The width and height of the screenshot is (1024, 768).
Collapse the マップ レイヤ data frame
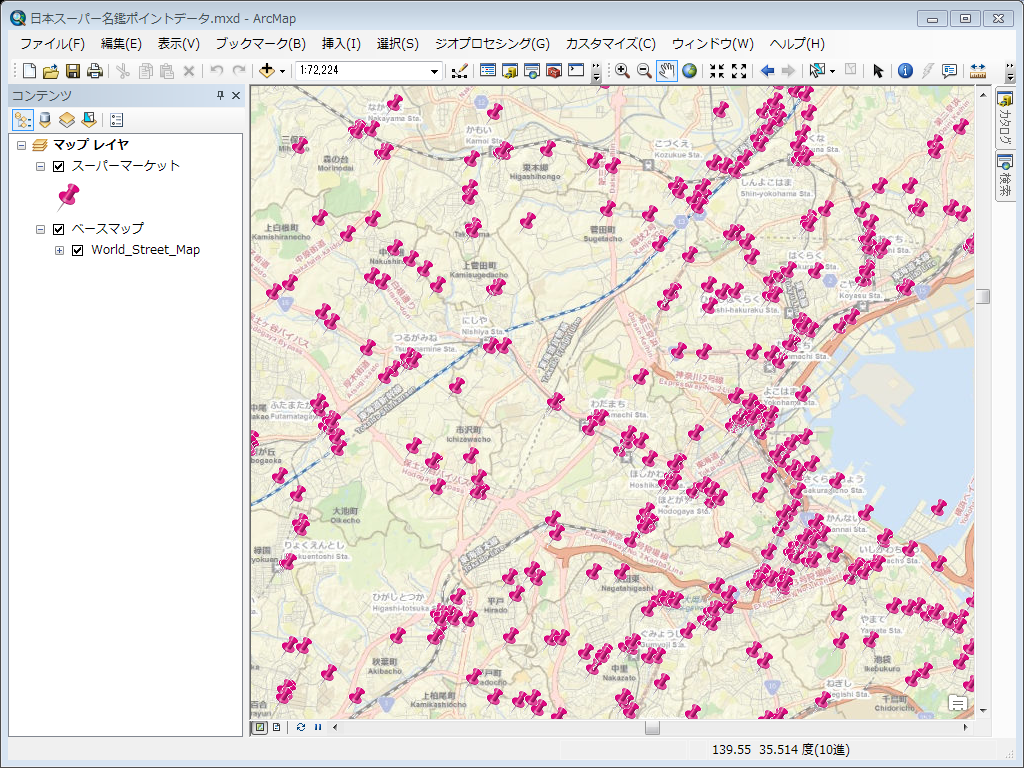22,145
